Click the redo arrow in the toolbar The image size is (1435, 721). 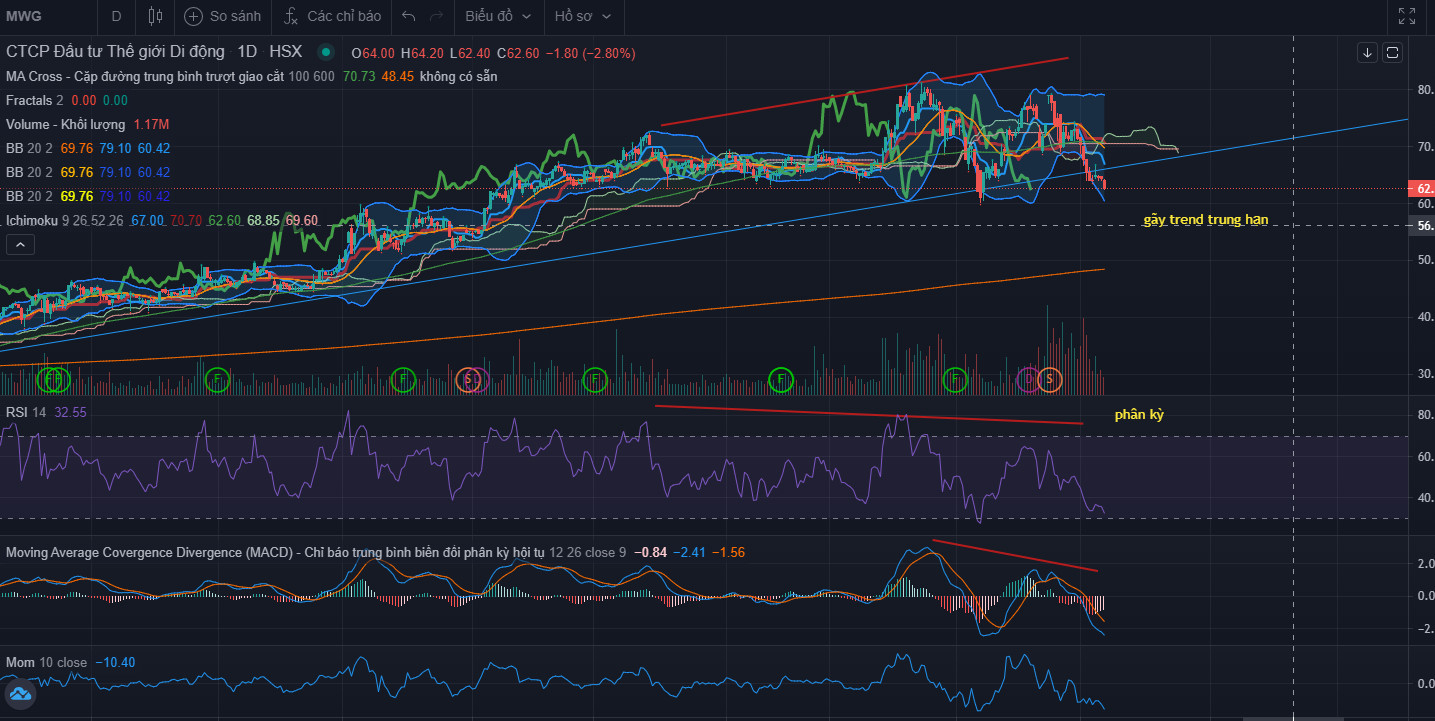pos(436,16)
